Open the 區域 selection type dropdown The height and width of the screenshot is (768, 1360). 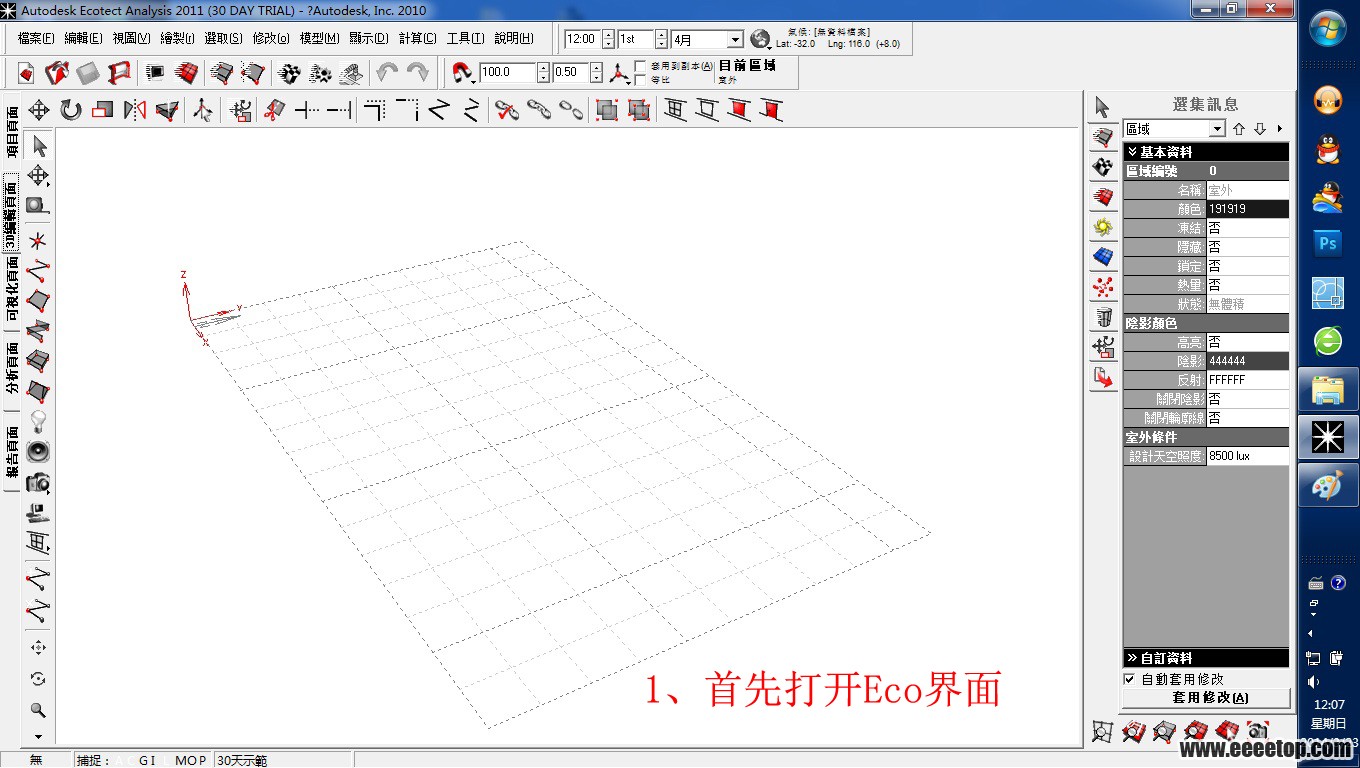(x=1216, y=129)
